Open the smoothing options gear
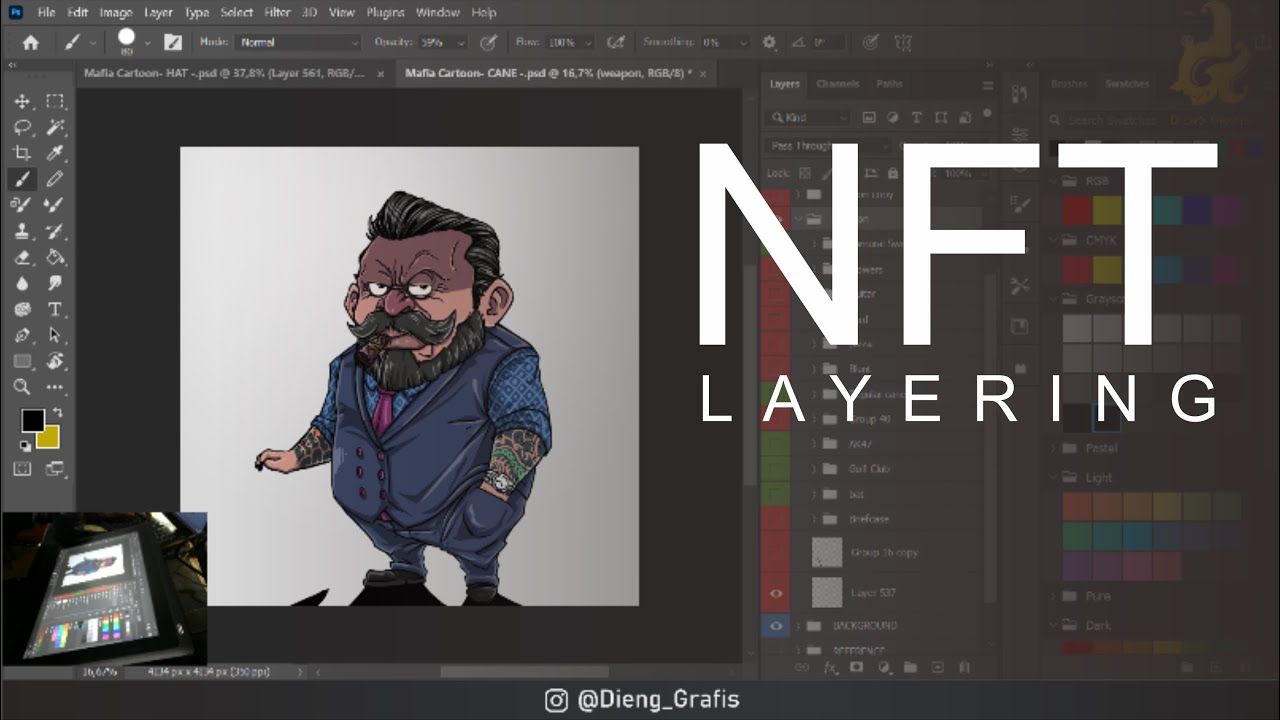This screenshot has width=1280, height=720. click(x=769, y=42)
